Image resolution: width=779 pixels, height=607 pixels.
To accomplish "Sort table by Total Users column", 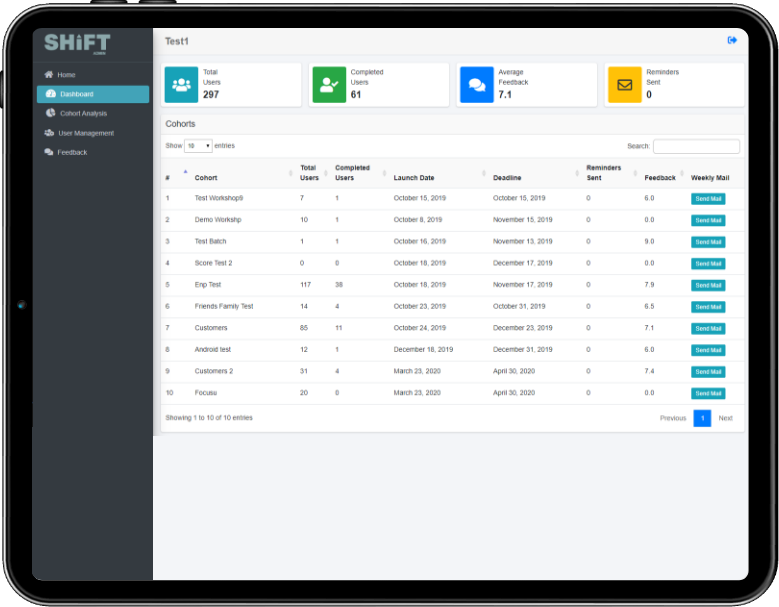I will 312,173.
